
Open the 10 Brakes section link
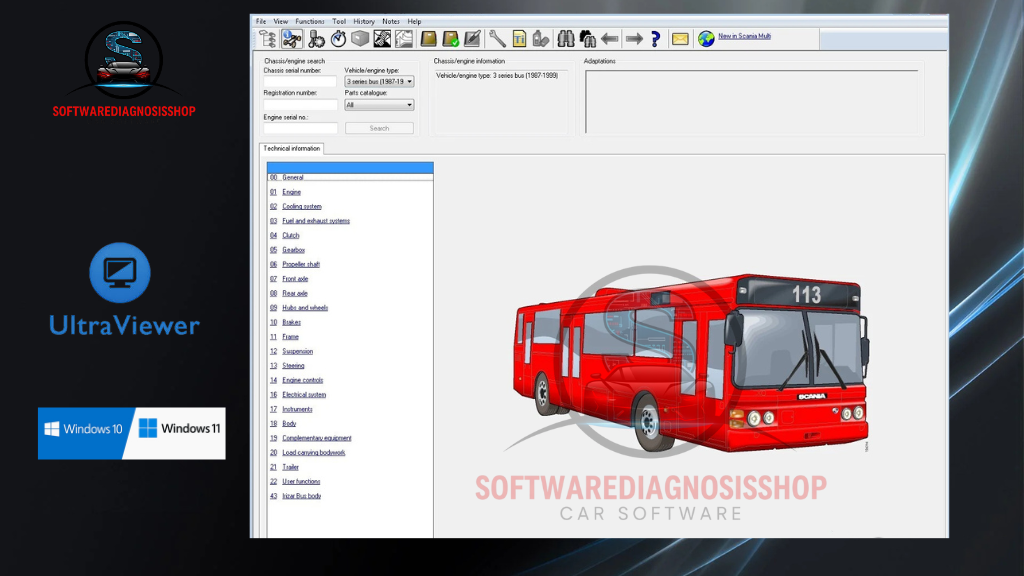click(x=291, y=323)
